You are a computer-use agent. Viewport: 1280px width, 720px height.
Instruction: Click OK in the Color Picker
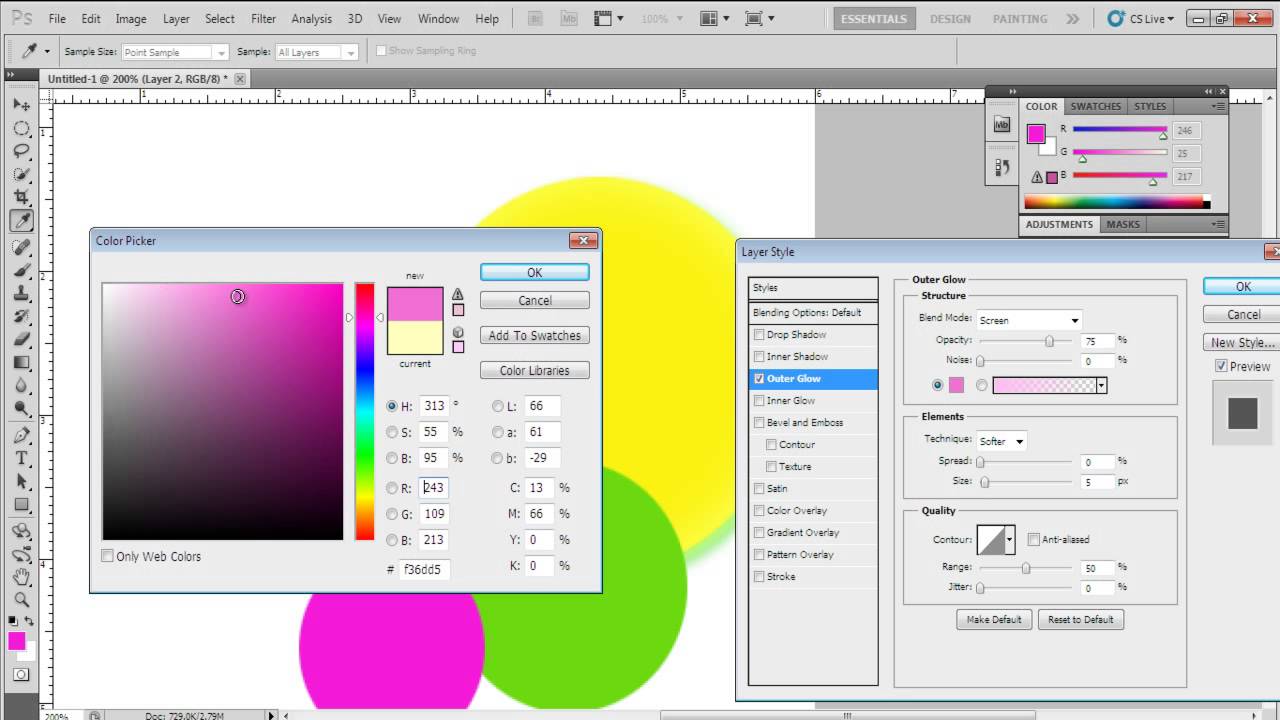click(x=535, y=272)
